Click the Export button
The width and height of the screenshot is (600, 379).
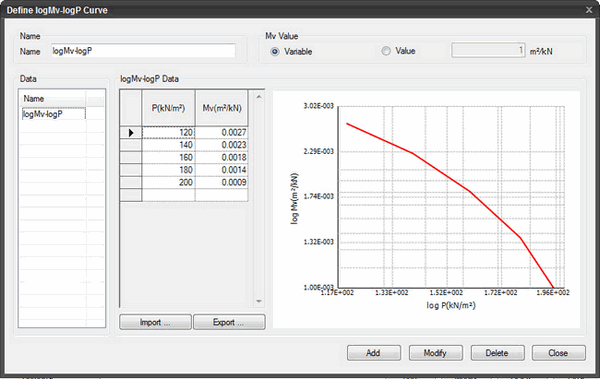pos(229,322)
